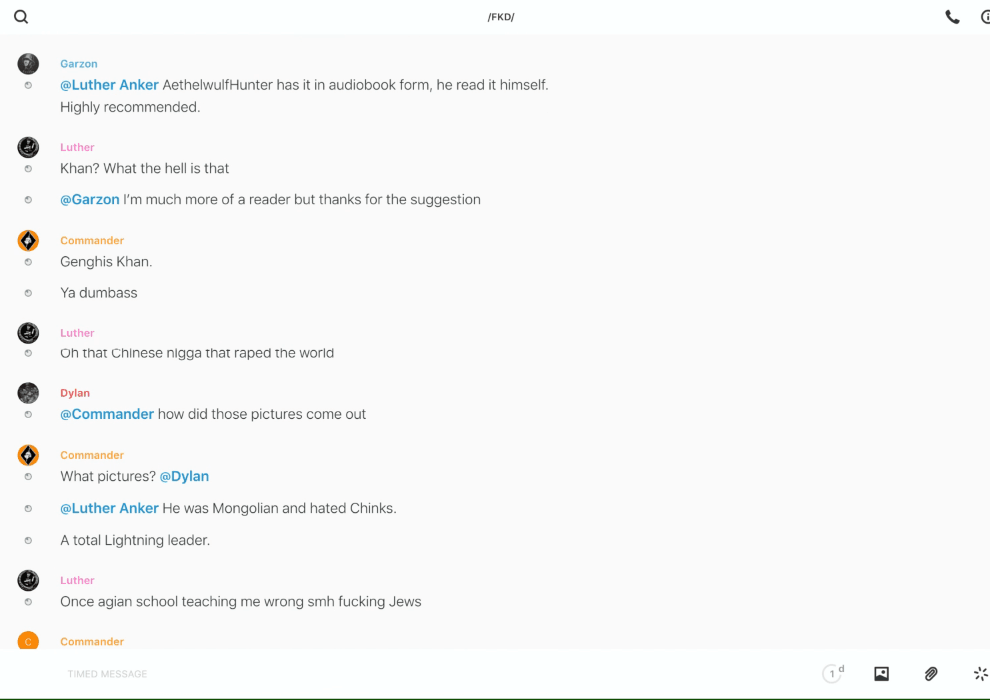Click the @Luther Anker mention in Garzon's message
The height and width of the screenshot is (700, 990).
[x=109, y=85]
